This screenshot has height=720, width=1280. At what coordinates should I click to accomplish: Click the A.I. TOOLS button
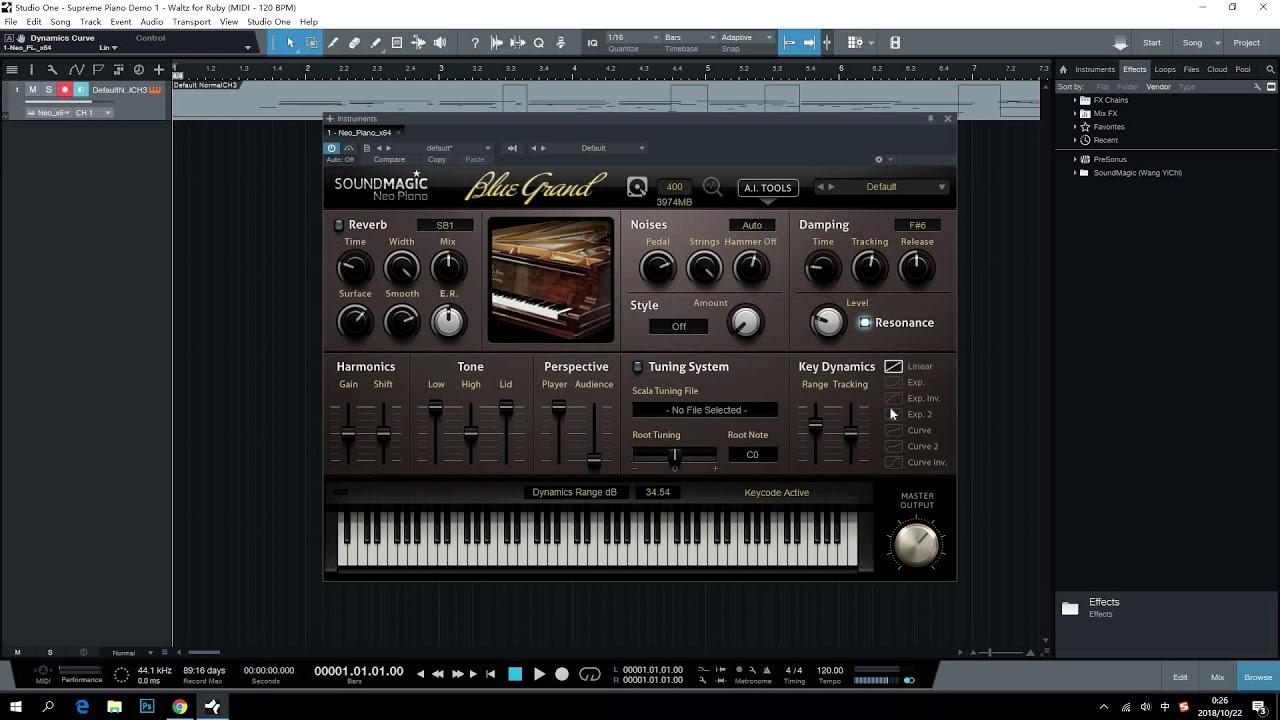767,188
